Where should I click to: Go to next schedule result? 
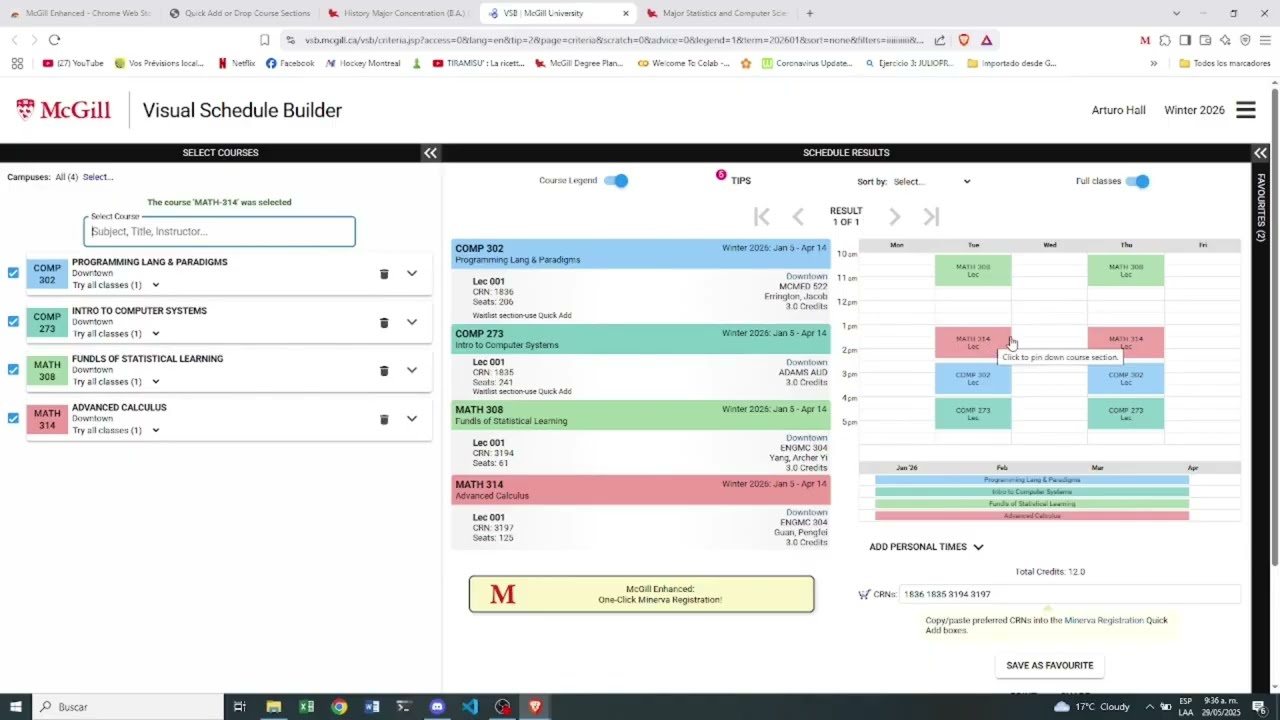(x=895, y=217)
